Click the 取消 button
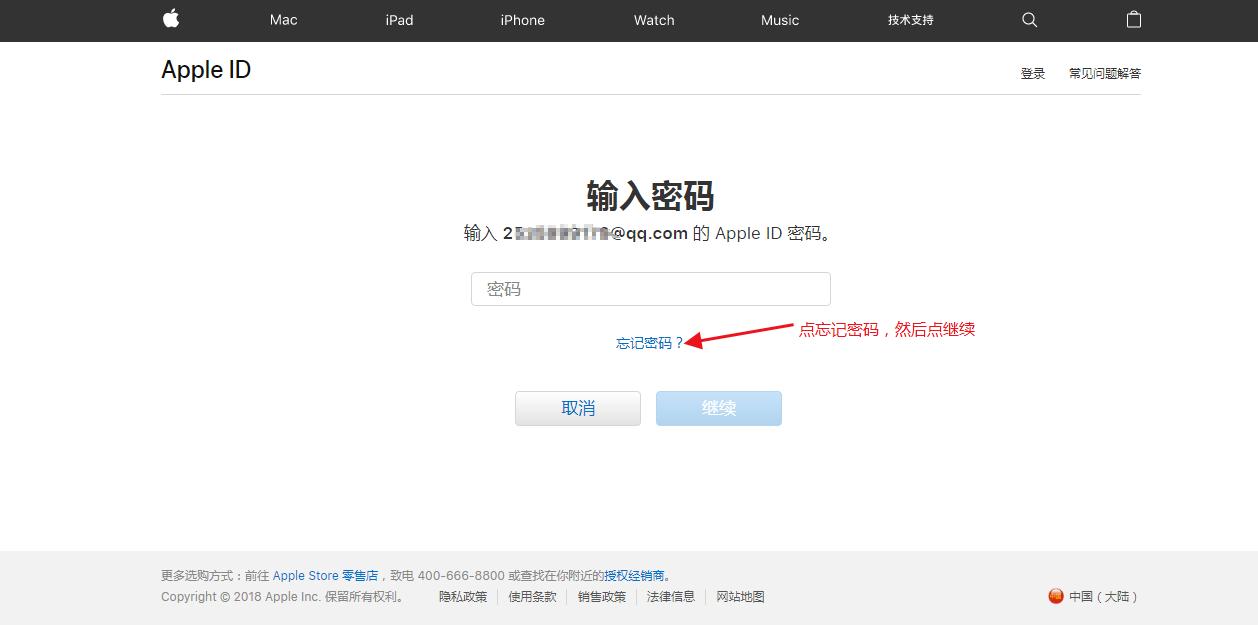Viewport: 1258px width, 625px height. click(x=577, y=408)
